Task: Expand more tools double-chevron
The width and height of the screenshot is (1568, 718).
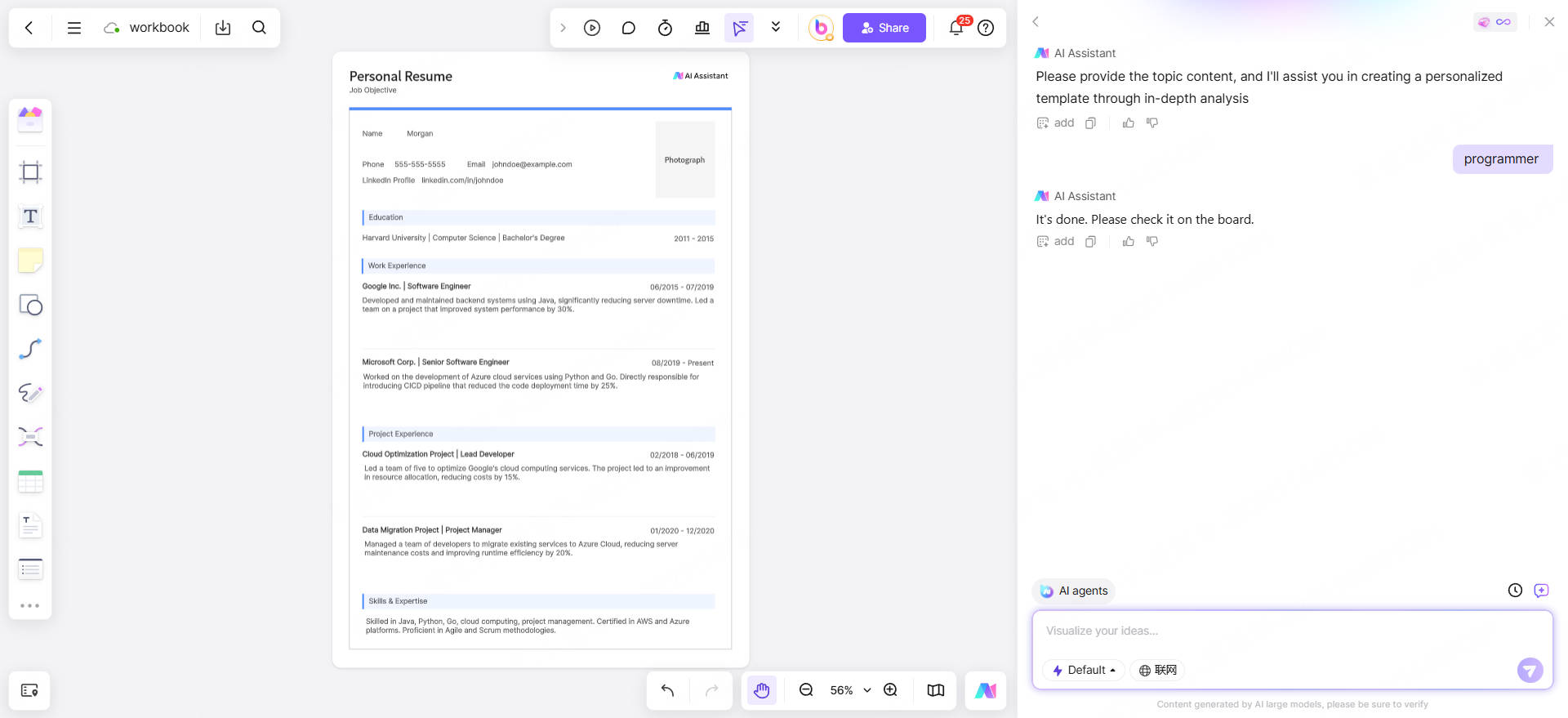Action: click(x=776, y=28)
